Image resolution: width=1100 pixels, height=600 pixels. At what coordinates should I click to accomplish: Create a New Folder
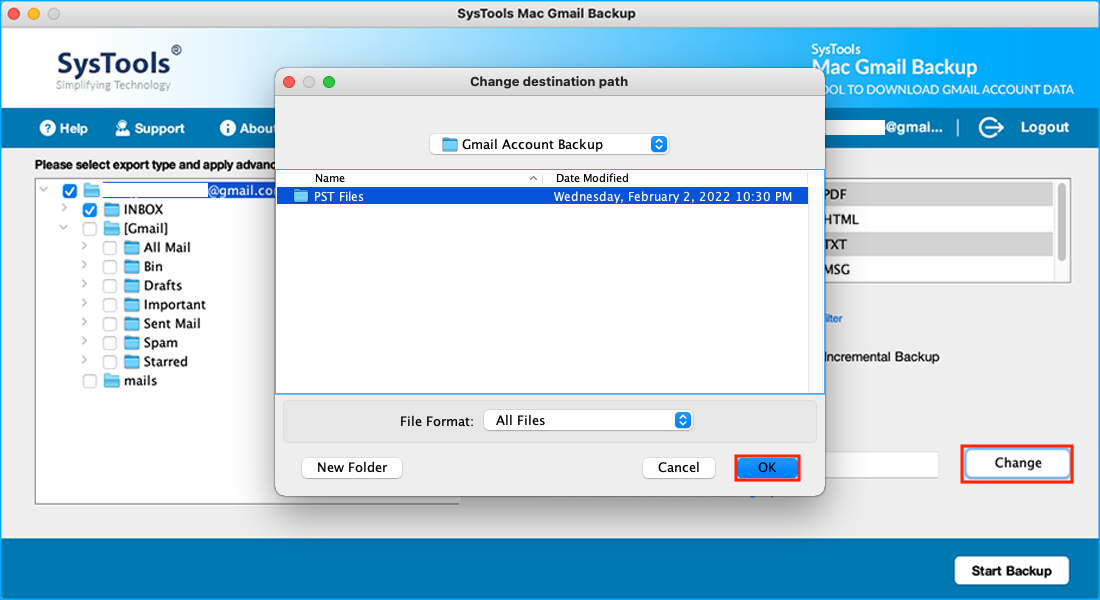pos(351,467)
